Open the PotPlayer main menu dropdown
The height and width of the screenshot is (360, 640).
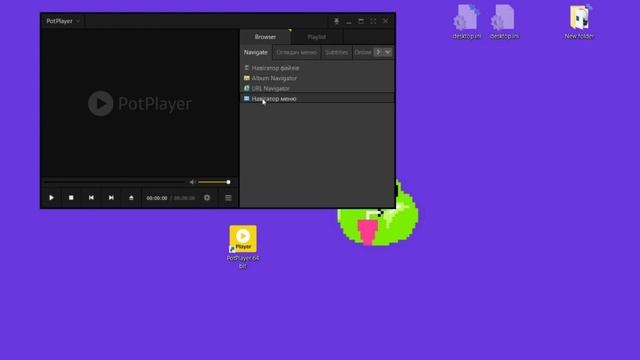tap(63, 21)
